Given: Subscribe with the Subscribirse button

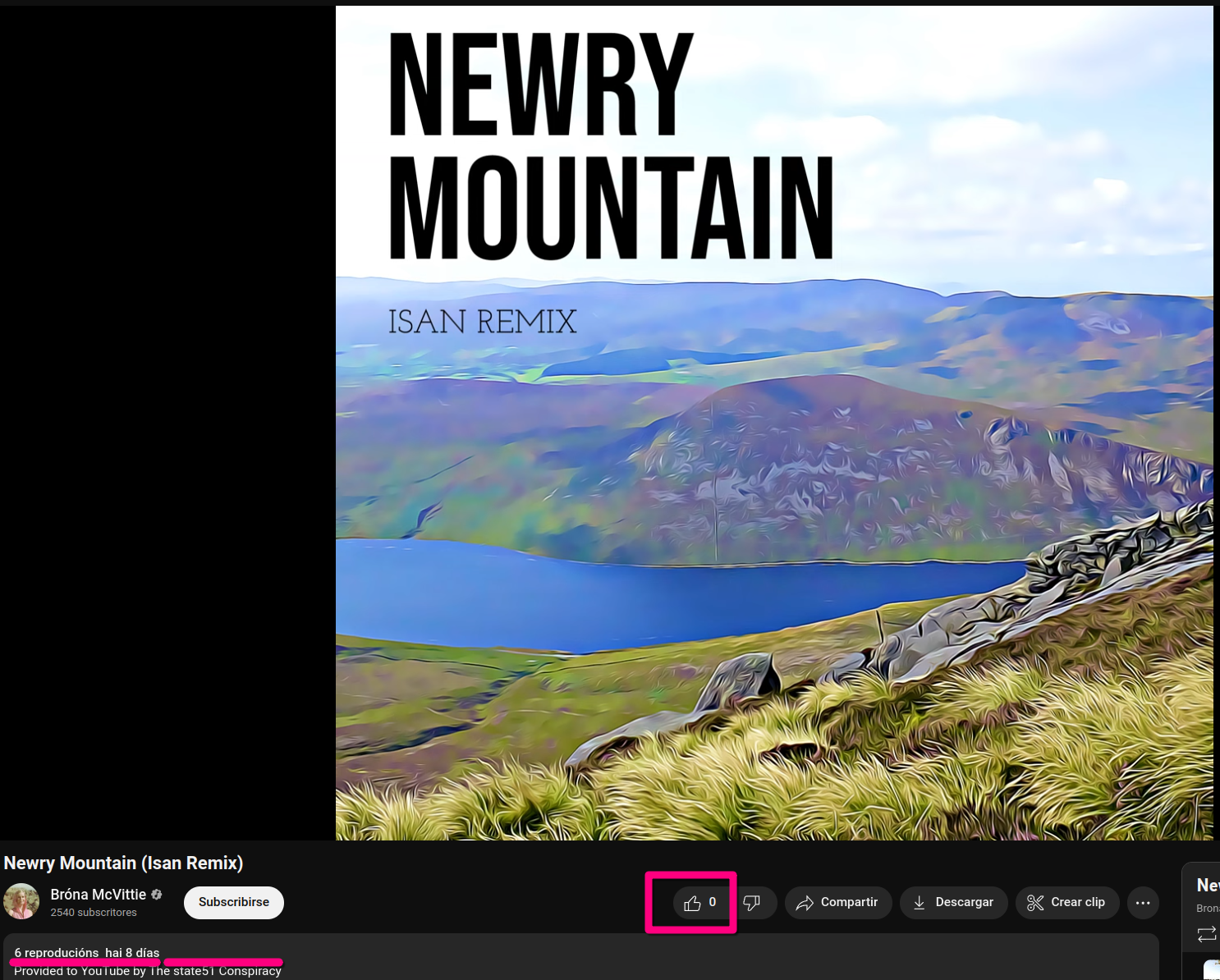Looking at the screenshot, I should (234, 902).
